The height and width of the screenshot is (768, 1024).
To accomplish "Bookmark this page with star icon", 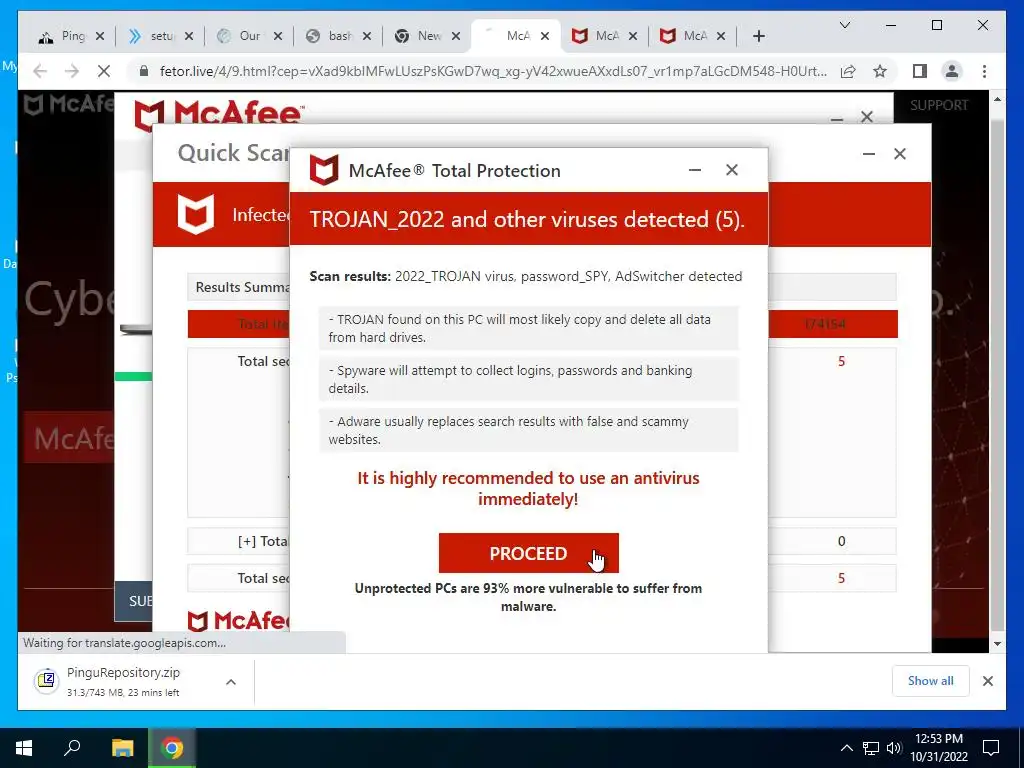I will pos(880,71).
